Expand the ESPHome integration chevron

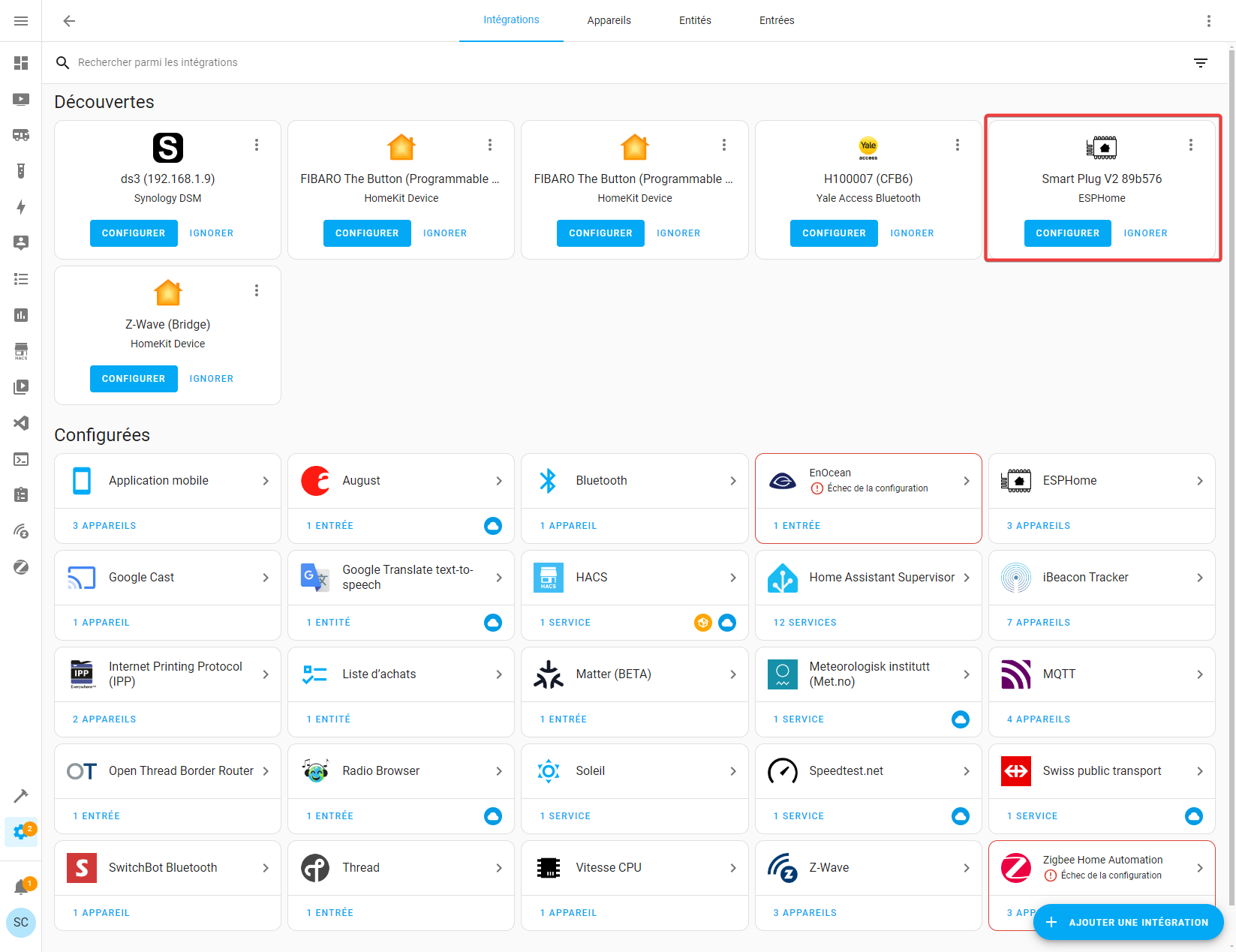[x=1200, y=481]
